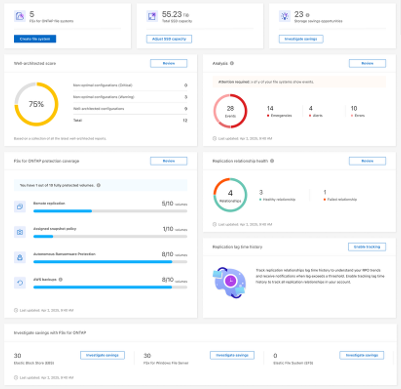Click the 14 Emergencies count
Screen dimensions: 401x389
[270, 108]
